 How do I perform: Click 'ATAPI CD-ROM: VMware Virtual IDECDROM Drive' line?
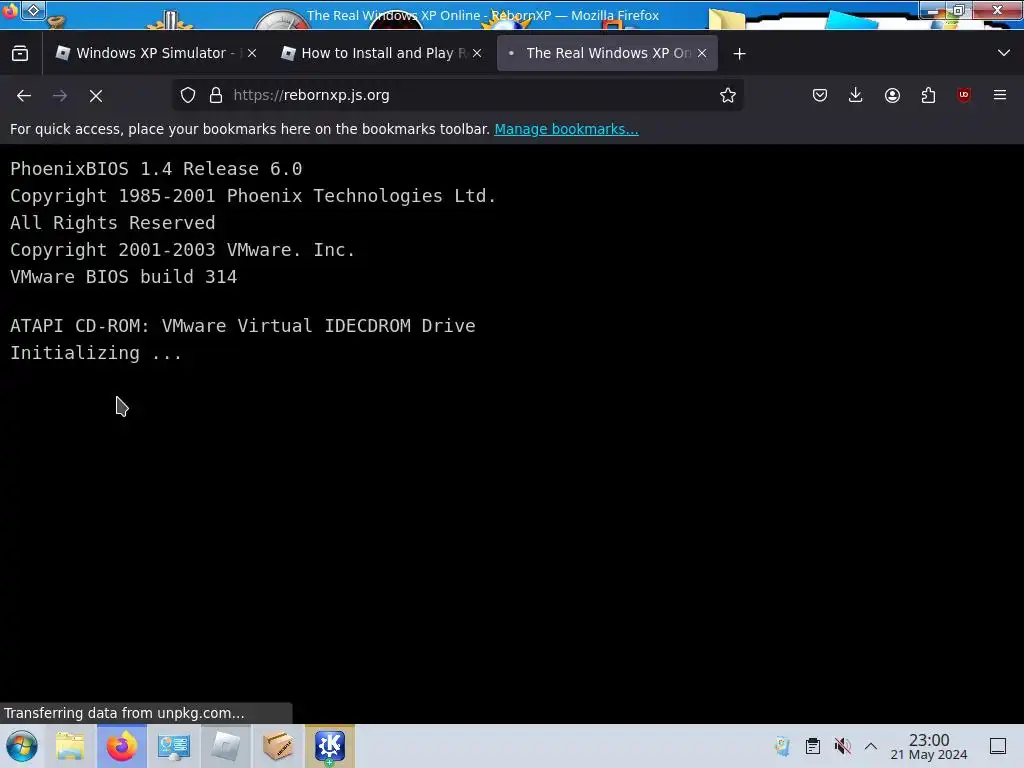(x=243, y=326)
